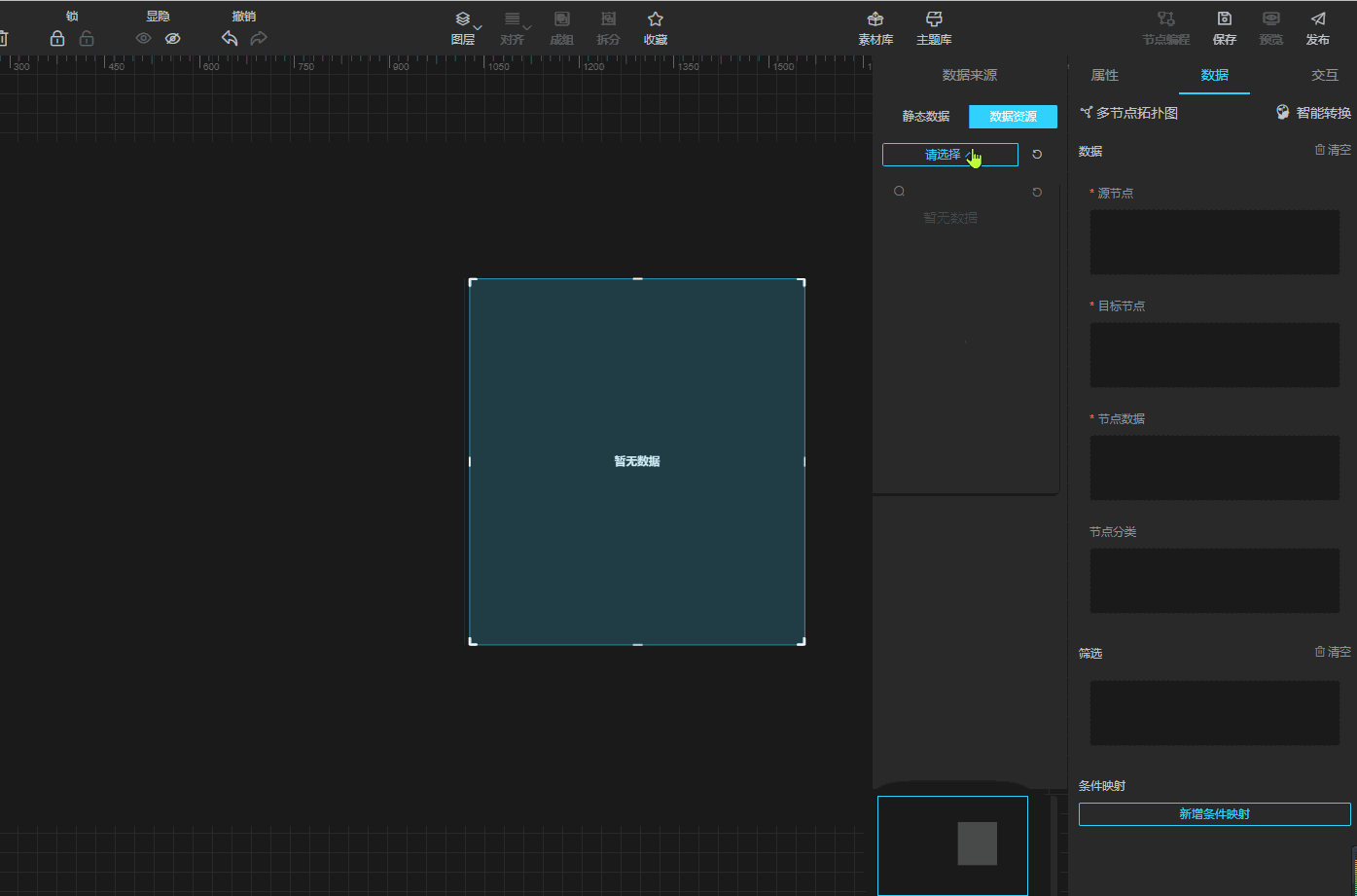Click the 源节点 drop field
1357x896 pixels.
1215,242
